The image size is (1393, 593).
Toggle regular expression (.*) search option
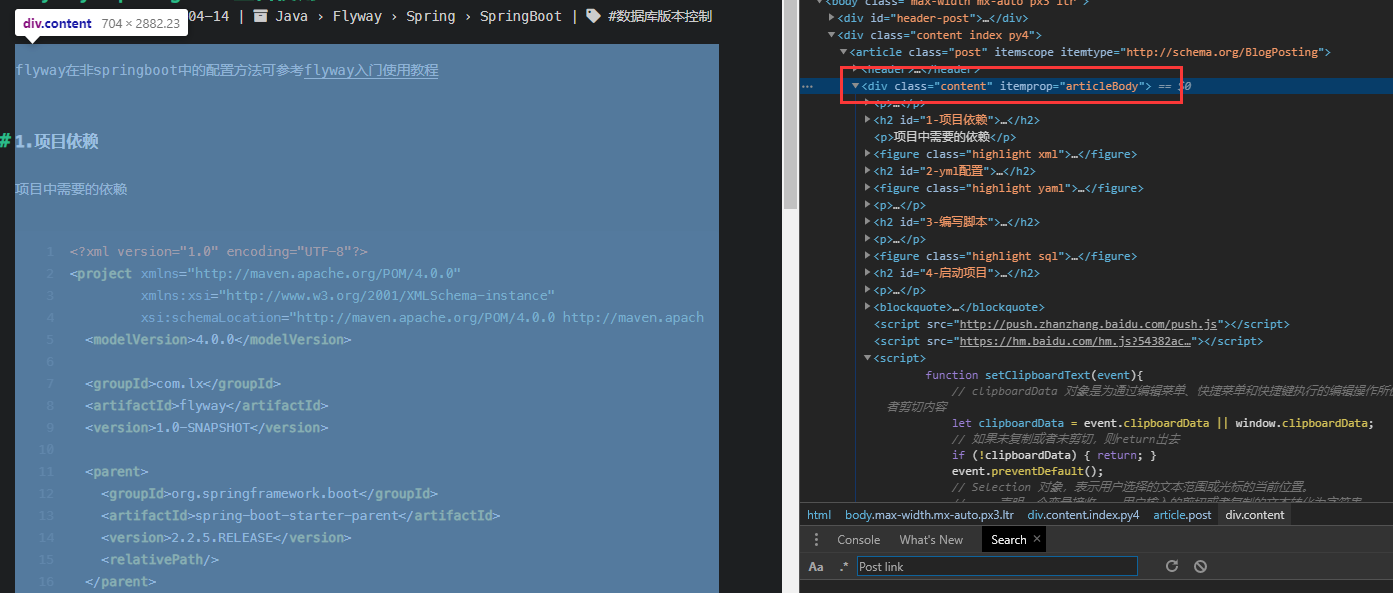843,567
